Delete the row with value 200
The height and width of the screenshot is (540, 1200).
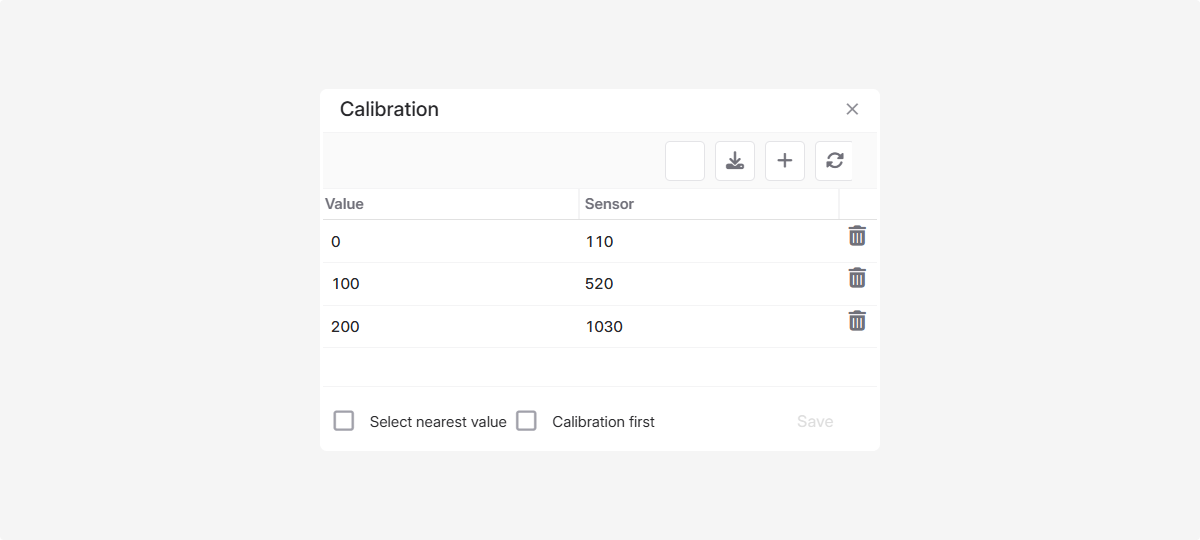[857, 321]
